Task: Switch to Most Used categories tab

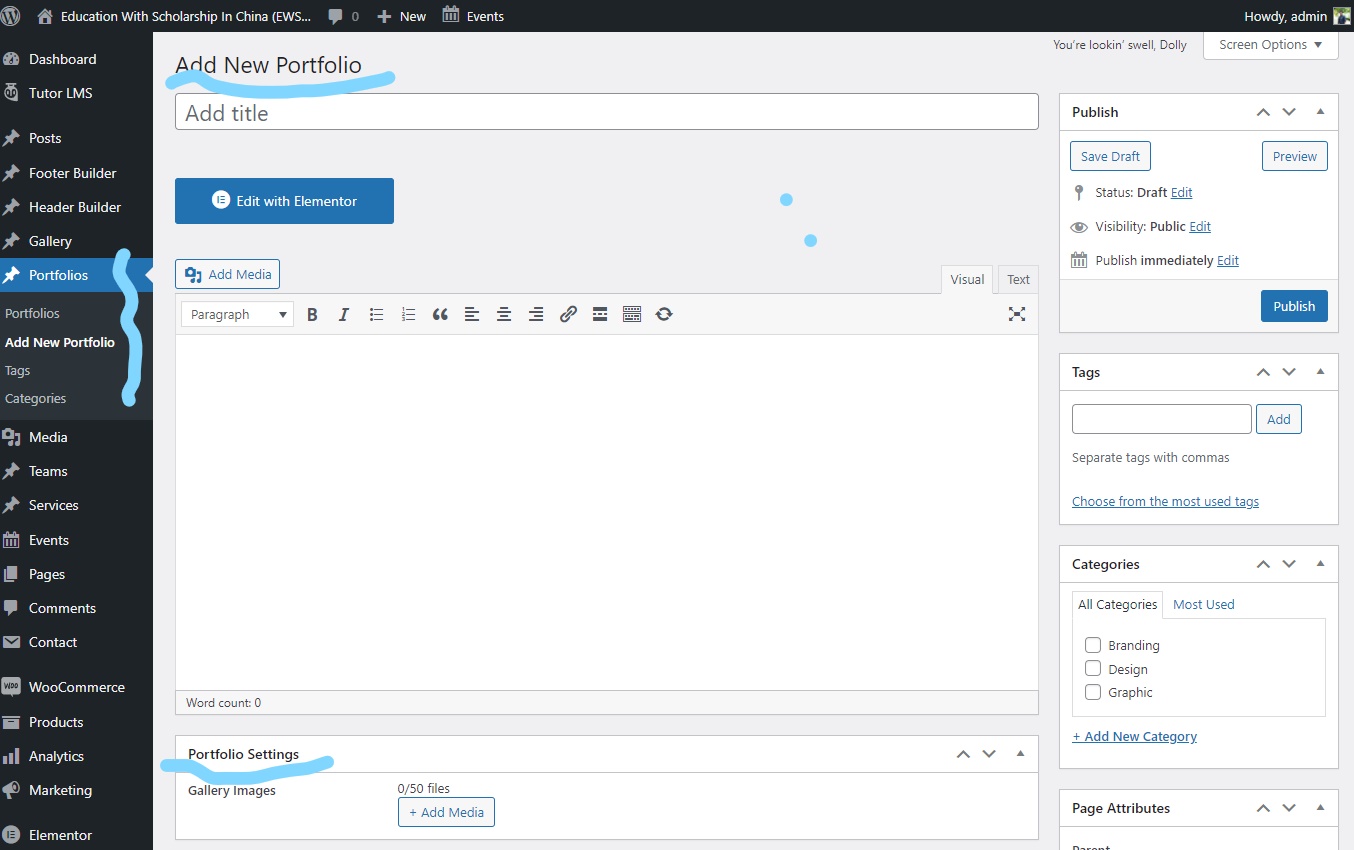Action: pos(1203,605)
